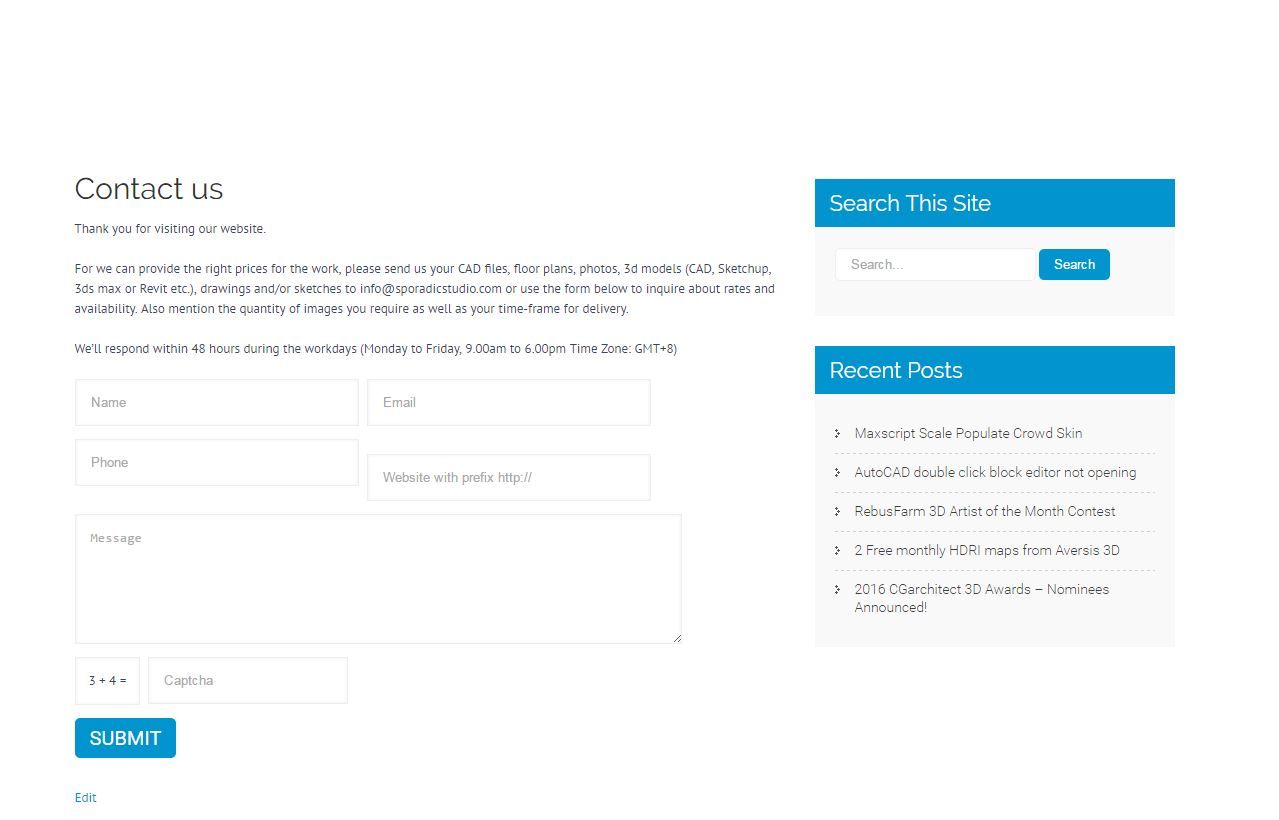Click the bullet arrow beside AutoCAD post
Image resolution: width=1279 pixels, height=820 pixels.
point(838,472)
